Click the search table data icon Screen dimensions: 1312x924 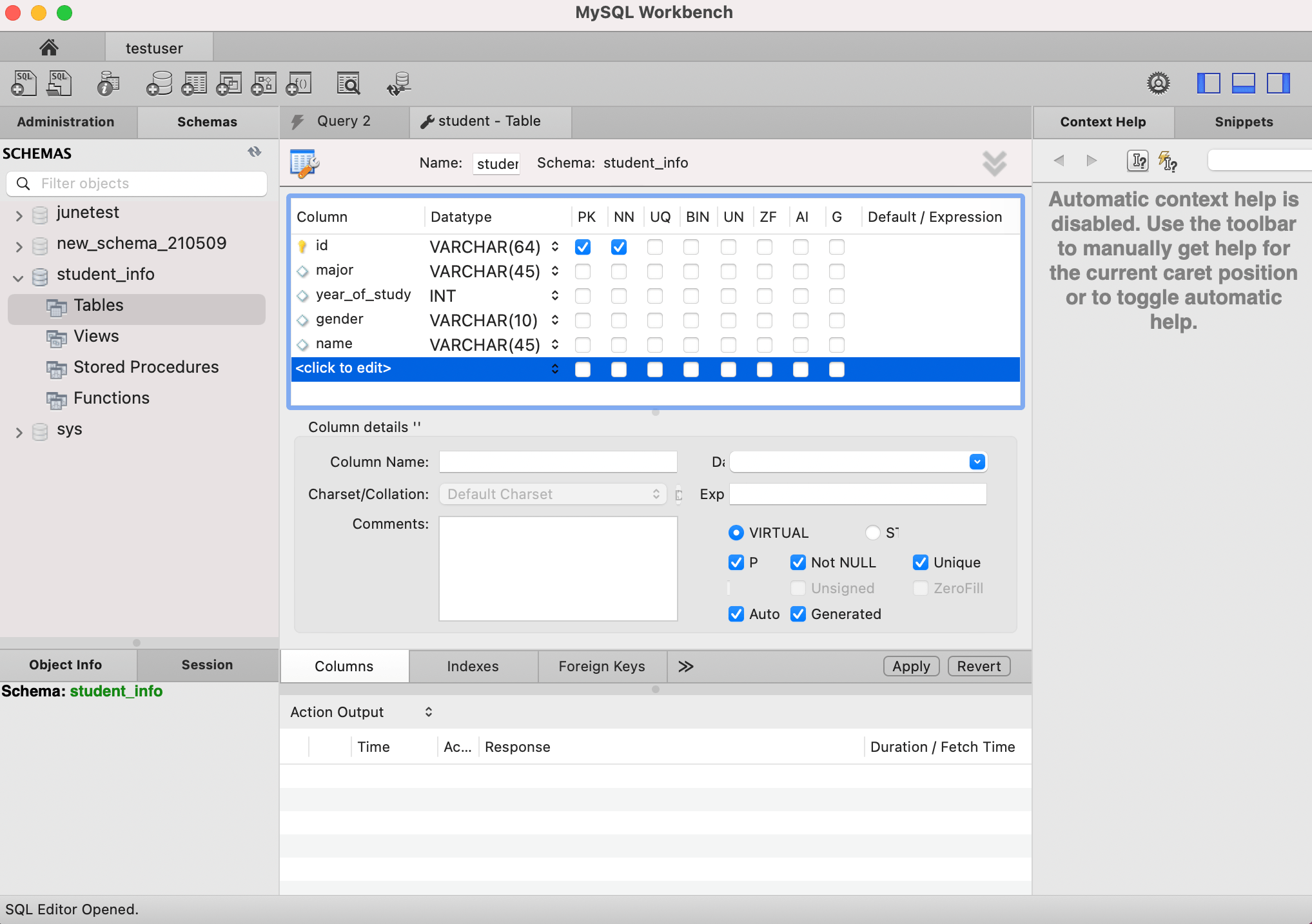349,84
